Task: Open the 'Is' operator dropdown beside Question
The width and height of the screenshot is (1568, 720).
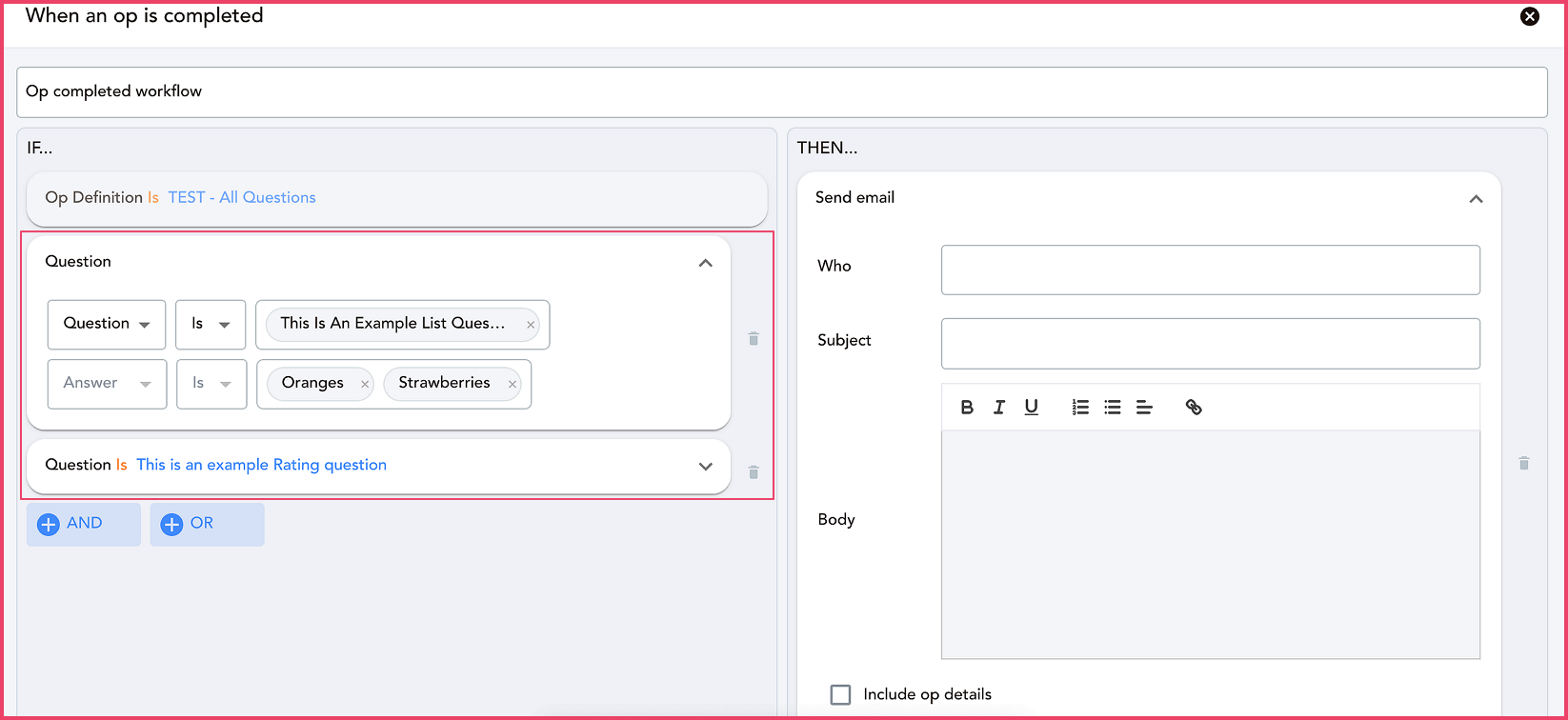Action: [211, 324]
